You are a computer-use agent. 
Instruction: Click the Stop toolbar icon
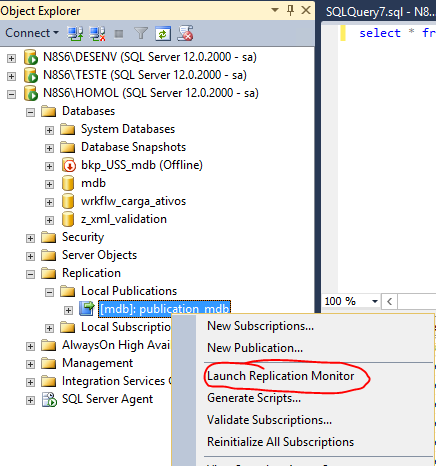pos(119,34)
